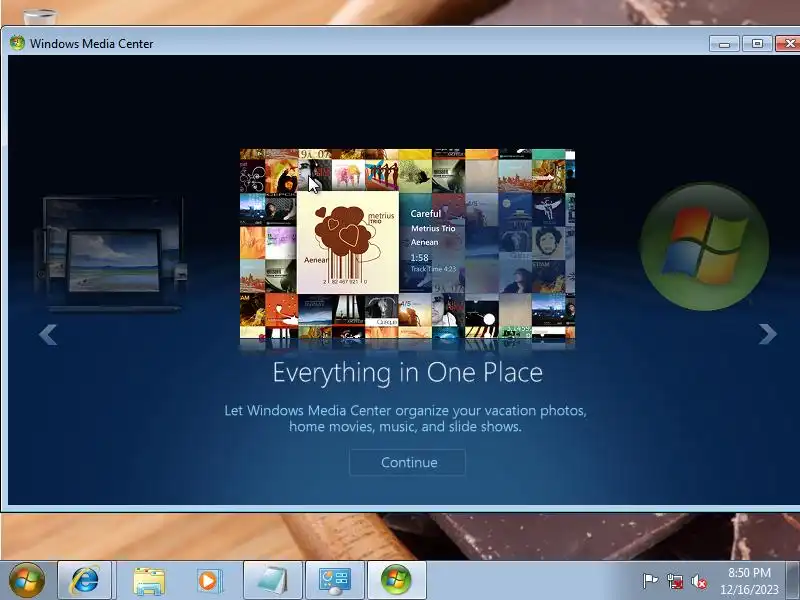800x600 pixels.
Task: Select the album mosaic center image
Action: [x=407, y=243]
